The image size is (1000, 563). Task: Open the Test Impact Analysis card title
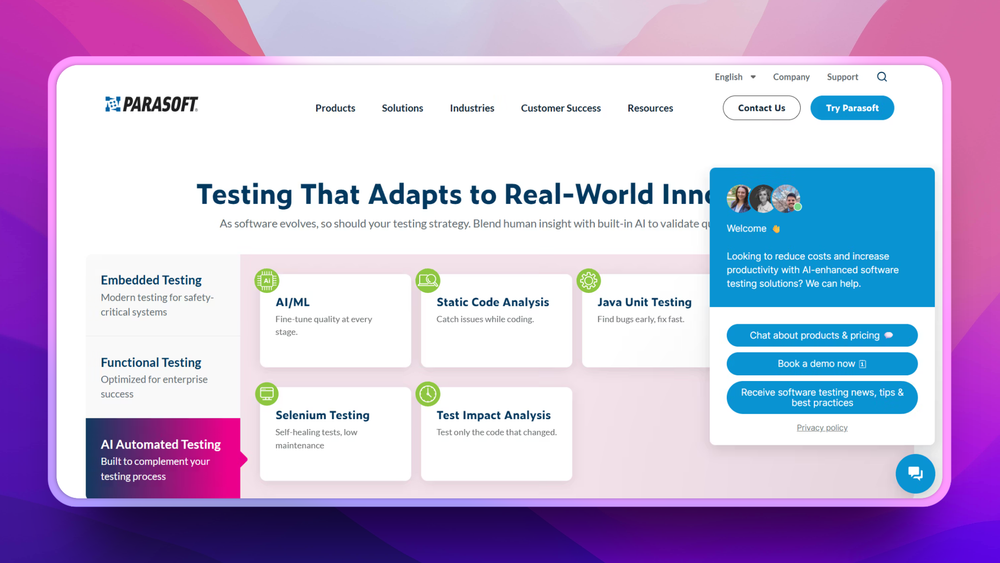(x=493, y=415)
